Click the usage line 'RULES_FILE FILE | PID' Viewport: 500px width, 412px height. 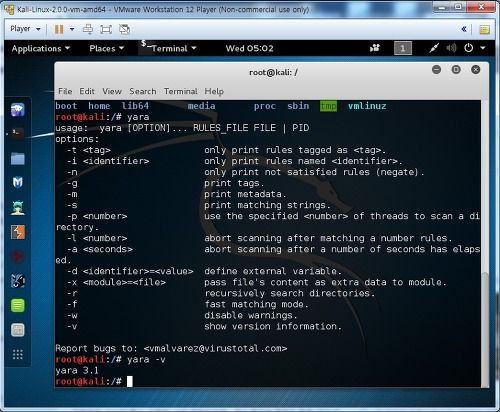pos(251,128)
